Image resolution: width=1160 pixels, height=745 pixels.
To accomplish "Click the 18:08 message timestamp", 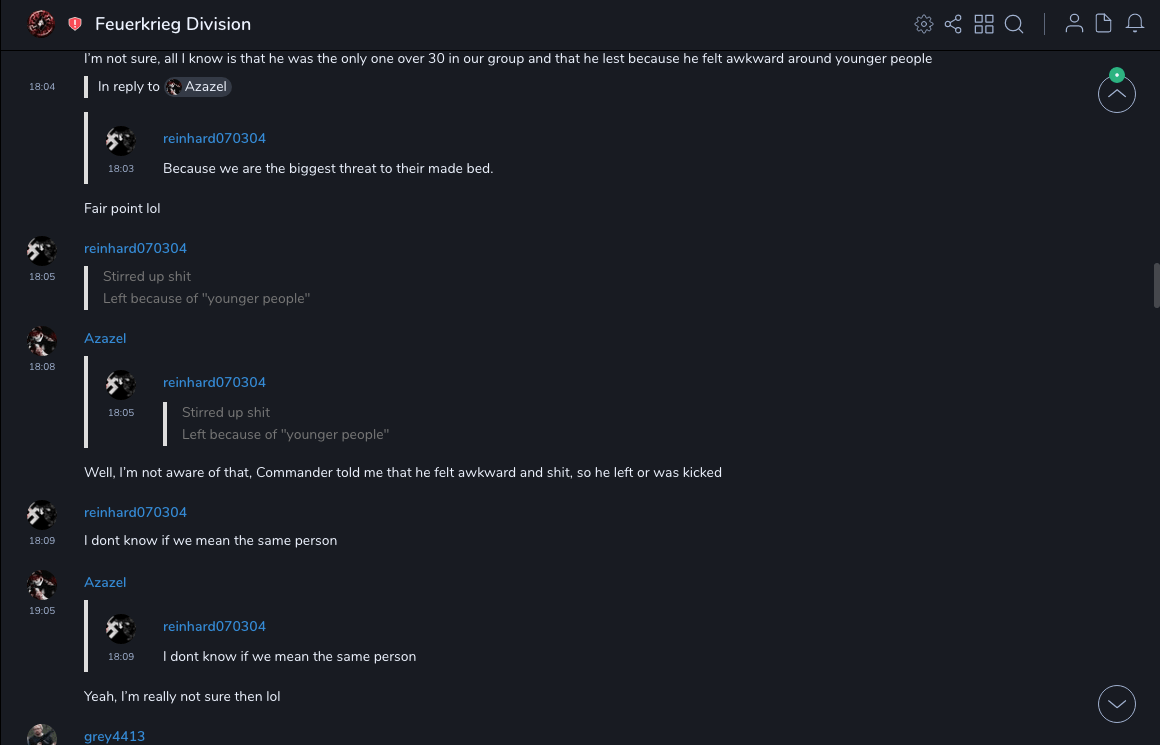I will coord(42,367).
